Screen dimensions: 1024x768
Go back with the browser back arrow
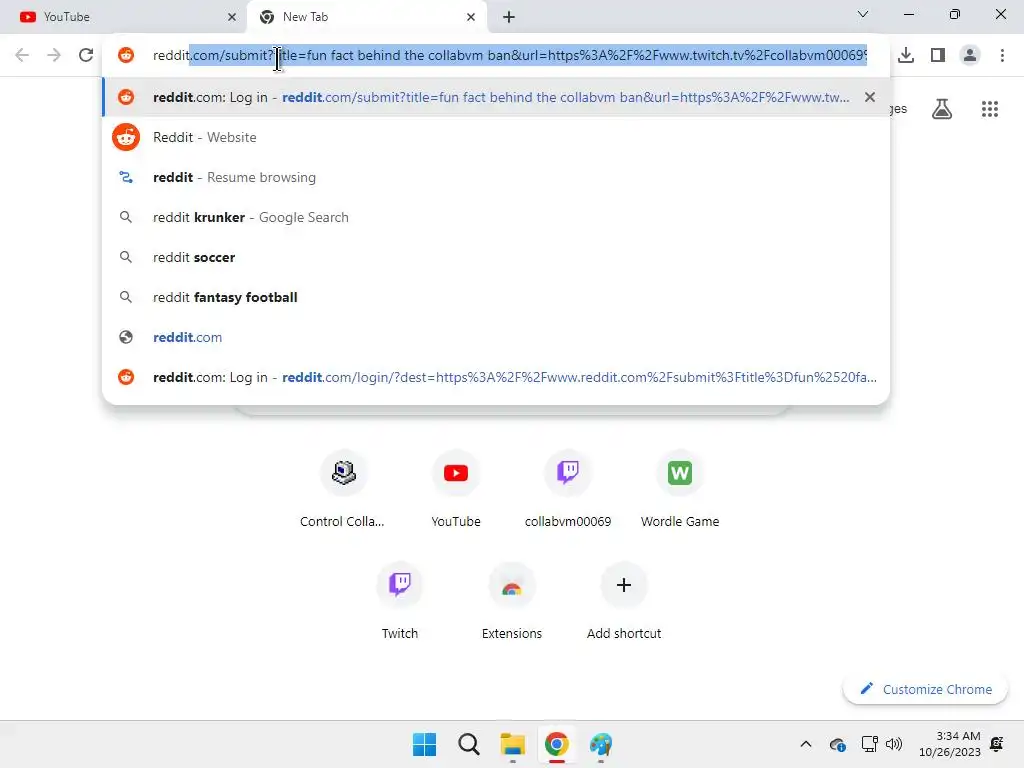[x=22, y=55]
